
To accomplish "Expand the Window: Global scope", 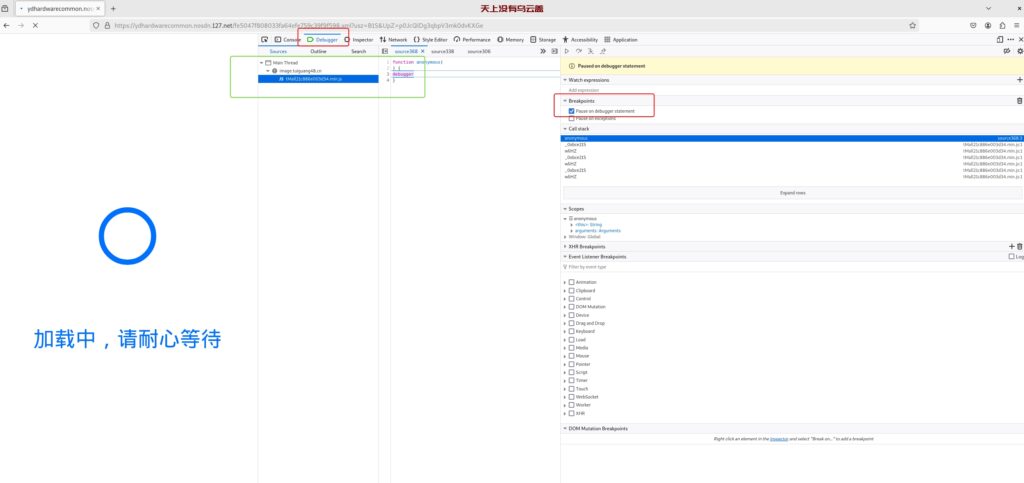I will (565, 236).
